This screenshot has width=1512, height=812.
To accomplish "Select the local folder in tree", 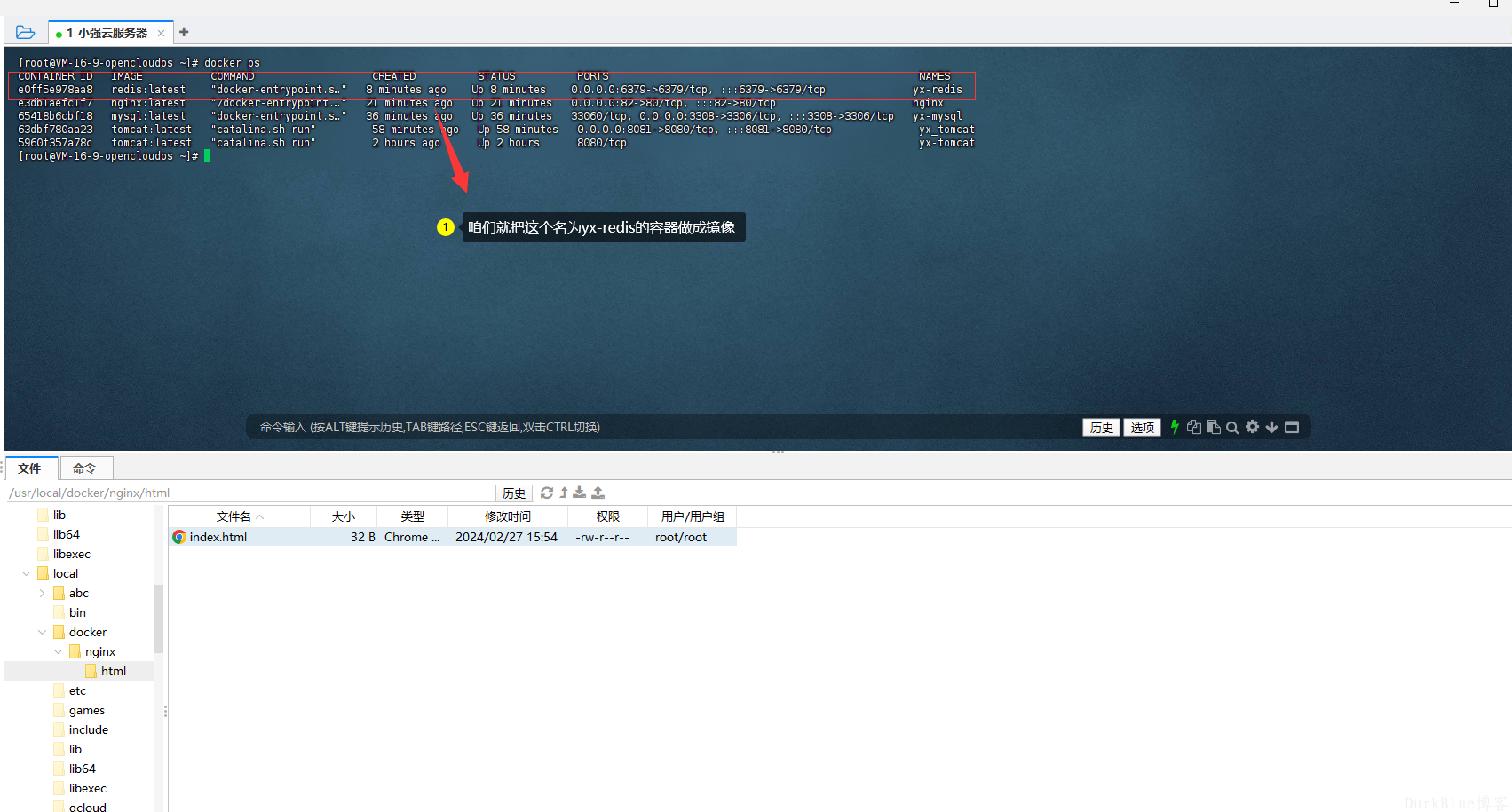I will 66,573.
